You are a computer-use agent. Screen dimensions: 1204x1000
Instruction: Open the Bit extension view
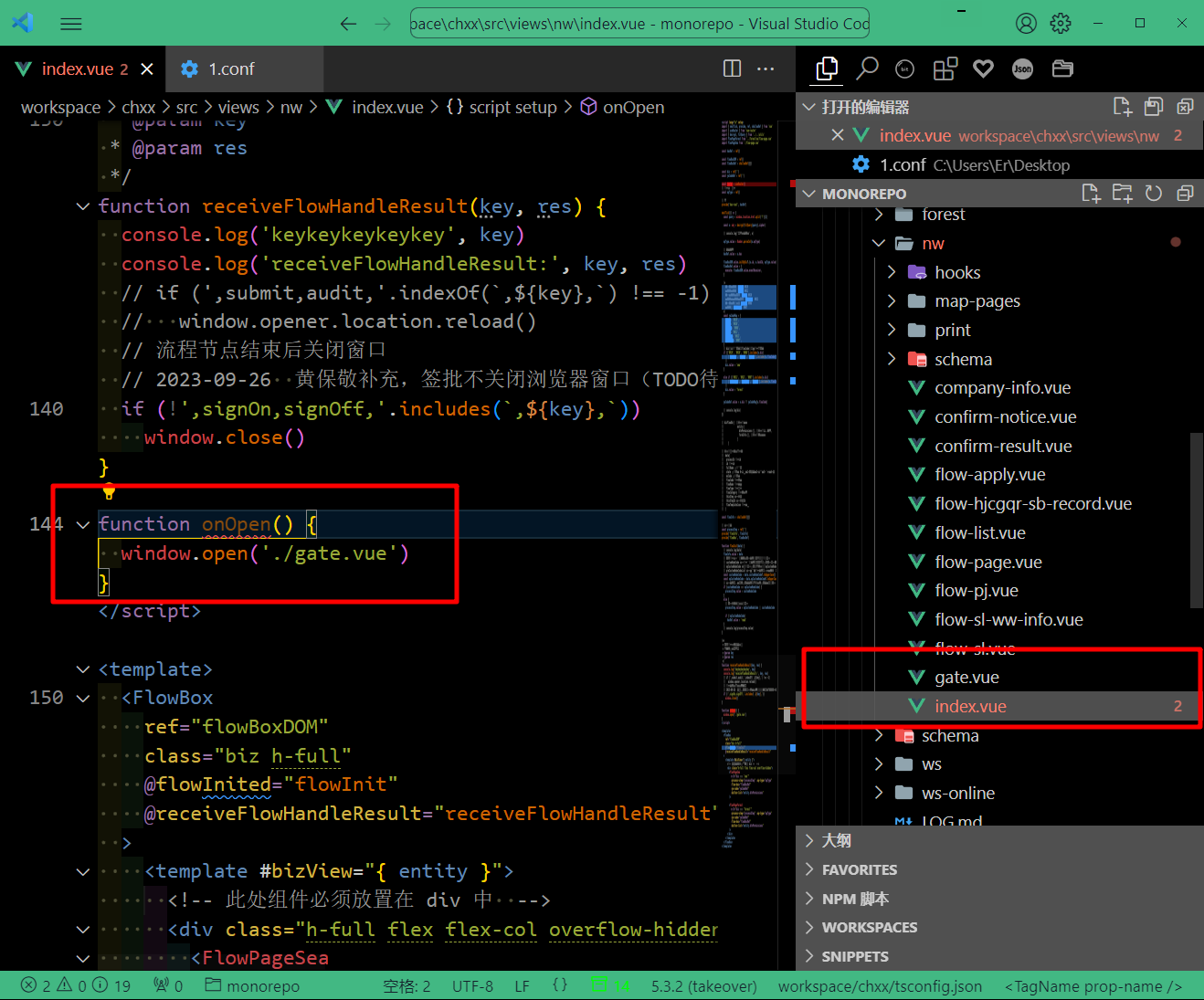905,68
